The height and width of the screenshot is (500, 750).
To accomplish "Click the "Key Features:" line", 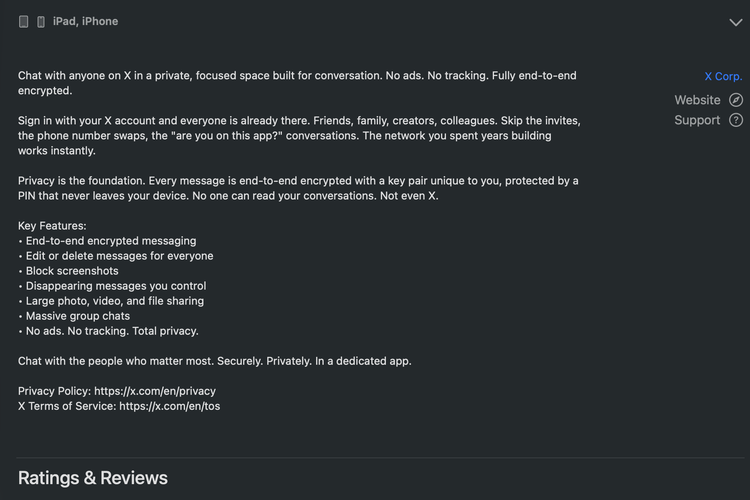I will pos(52,226).
